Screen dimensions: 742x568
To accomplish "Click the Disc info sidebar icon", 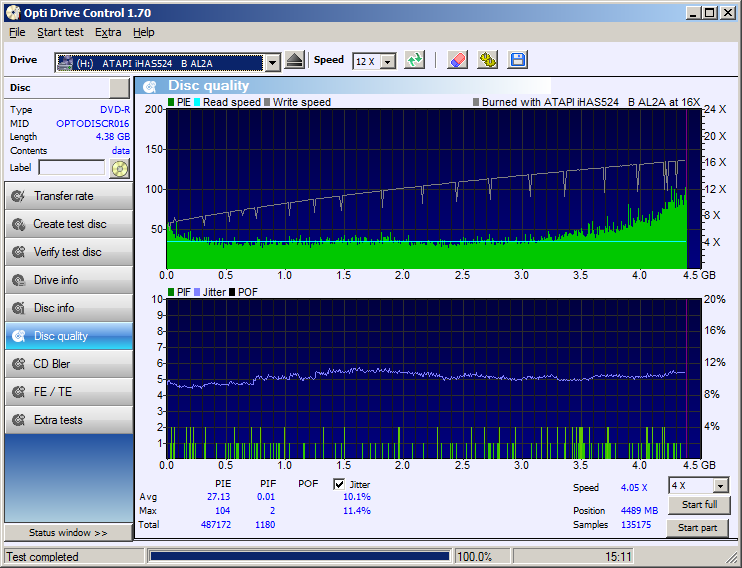I will [18, 308].
